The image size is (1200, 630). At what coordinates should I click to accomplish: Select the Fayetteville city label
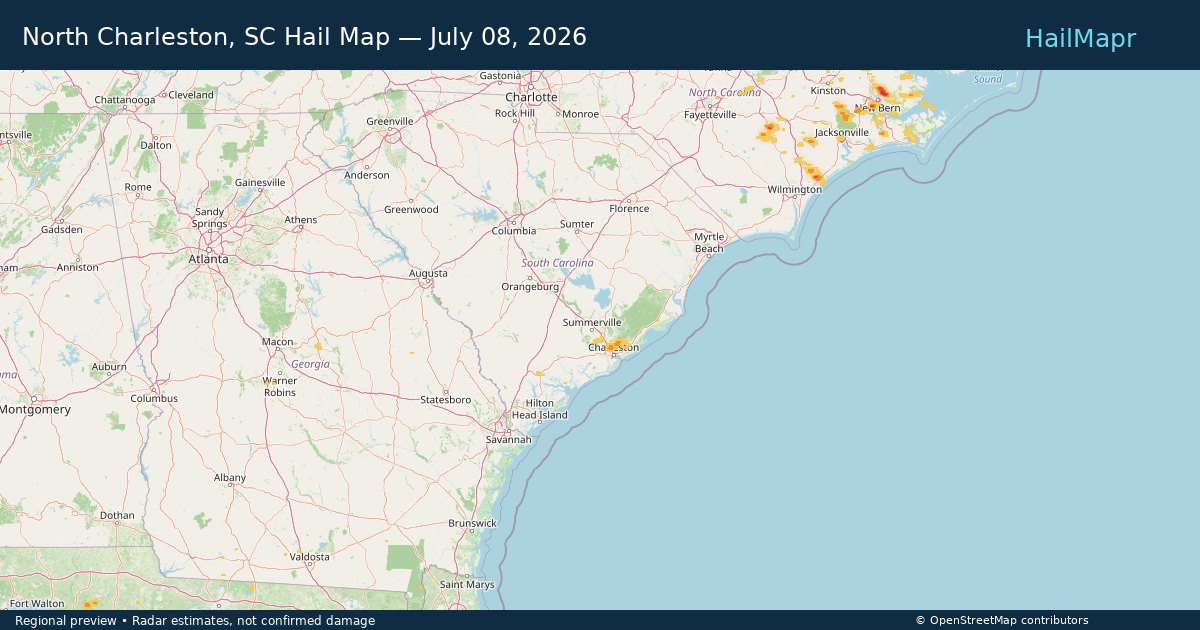(x=710, y=115)
